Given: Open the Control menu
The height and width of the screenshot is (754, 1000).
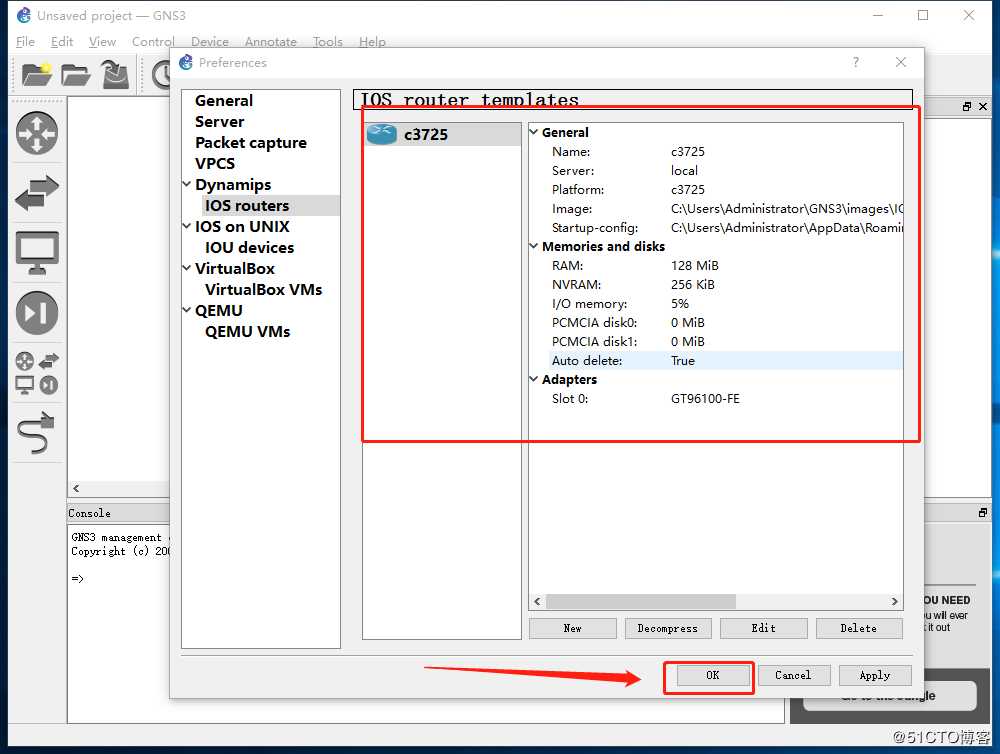Looking at the screenshot, I should 153,42.
